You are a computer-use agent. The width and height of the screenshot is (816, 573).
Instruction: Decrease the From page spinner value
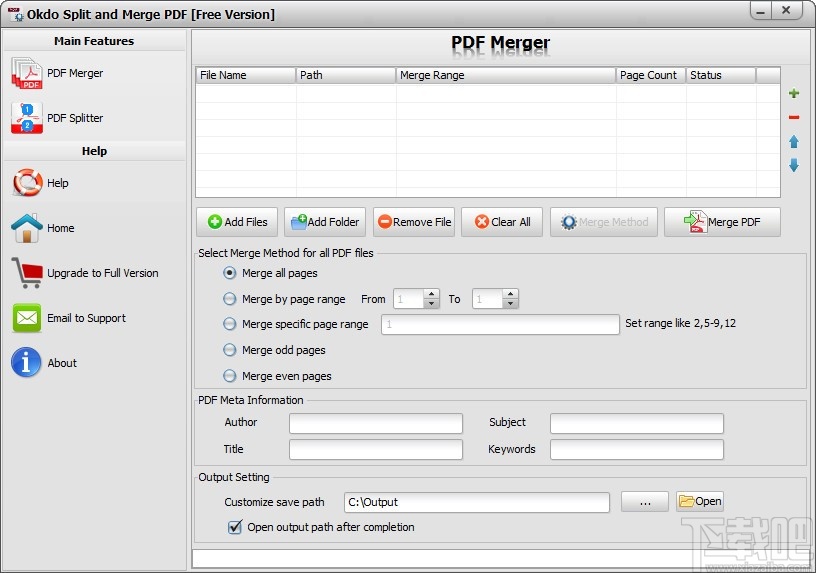click(431, 303)
